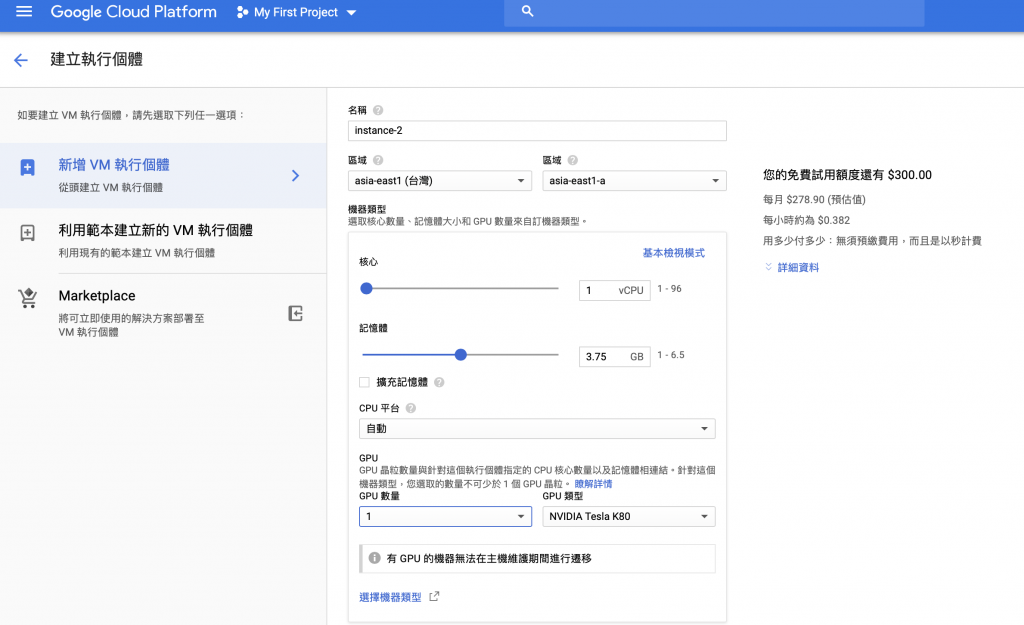Open the asia-east1-a zone dropdown
Viewport: 1024px width, 625px height.
pyautogui.click(x=634, y=180)
